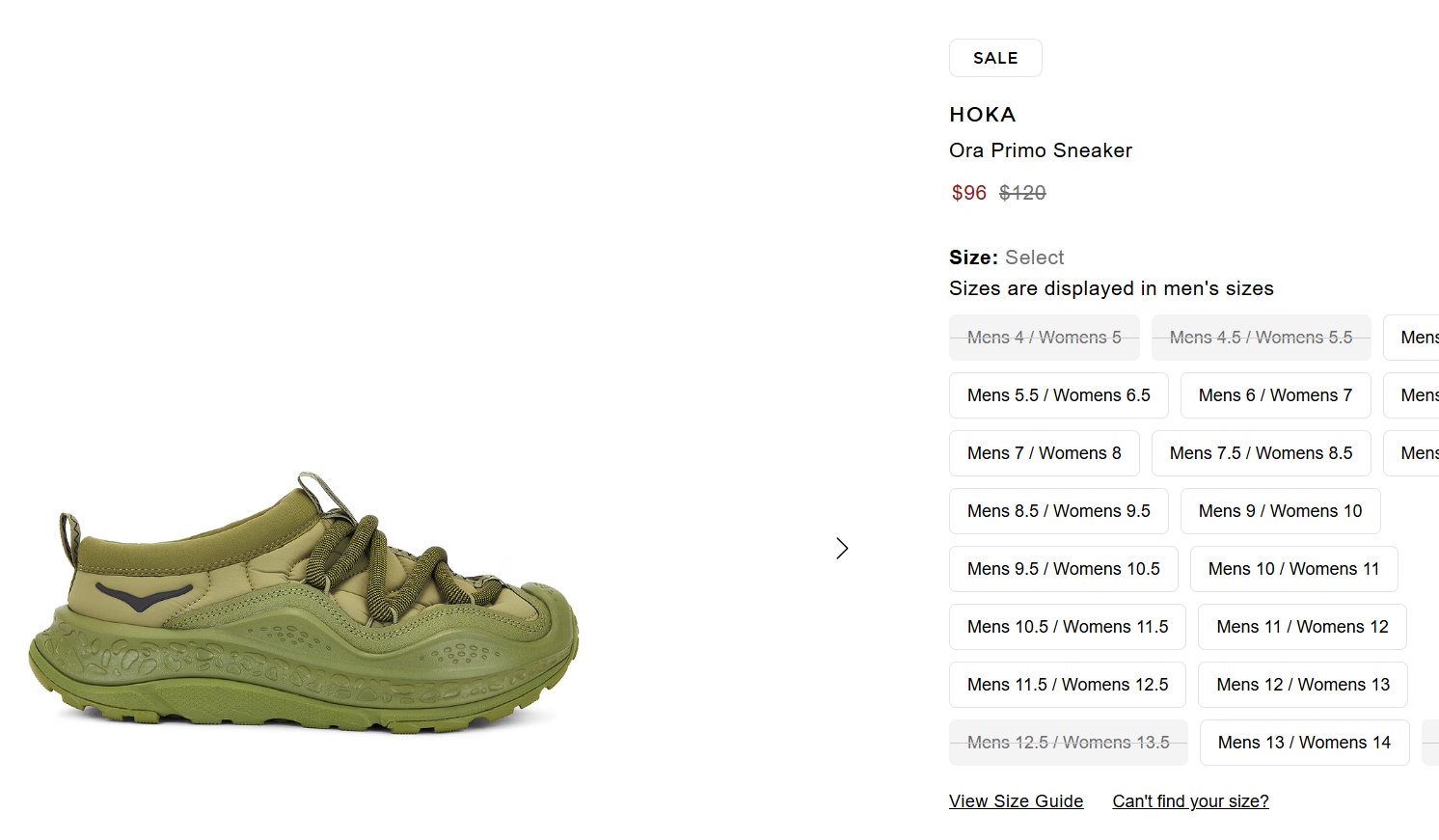Pick size Mens 8.5 / Womens 9.5
This screenshot has width=1439, height=840.
(1058, 511)
